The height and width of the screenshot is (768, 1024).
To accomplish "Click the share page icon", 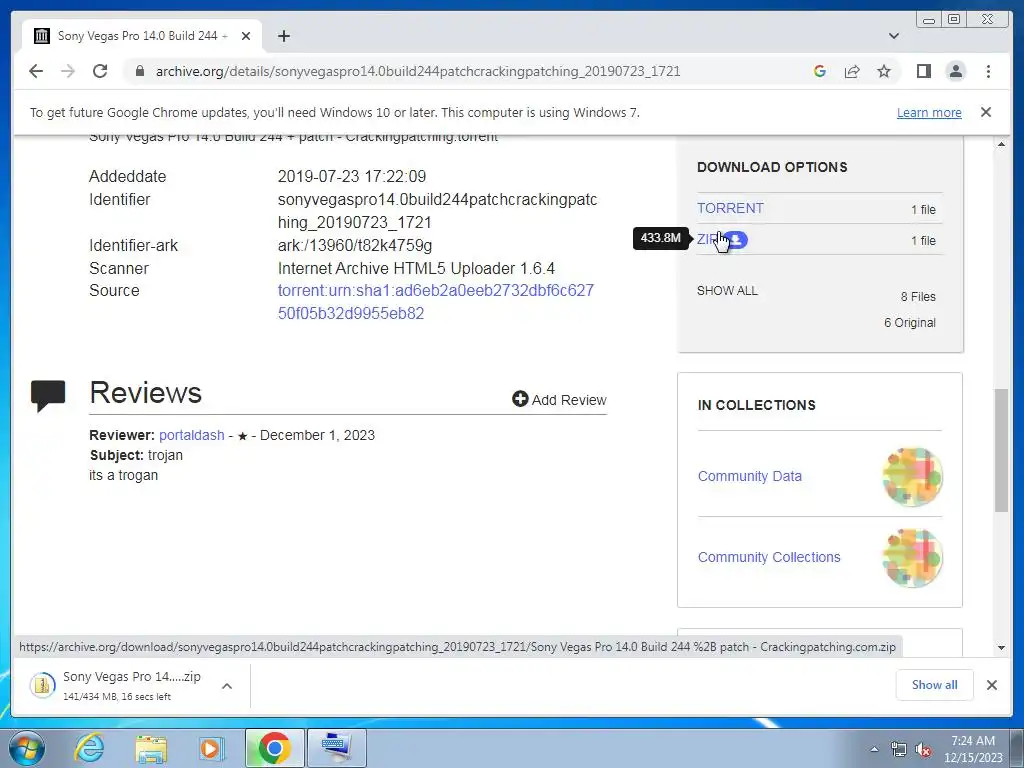I will tap(852, 71).
